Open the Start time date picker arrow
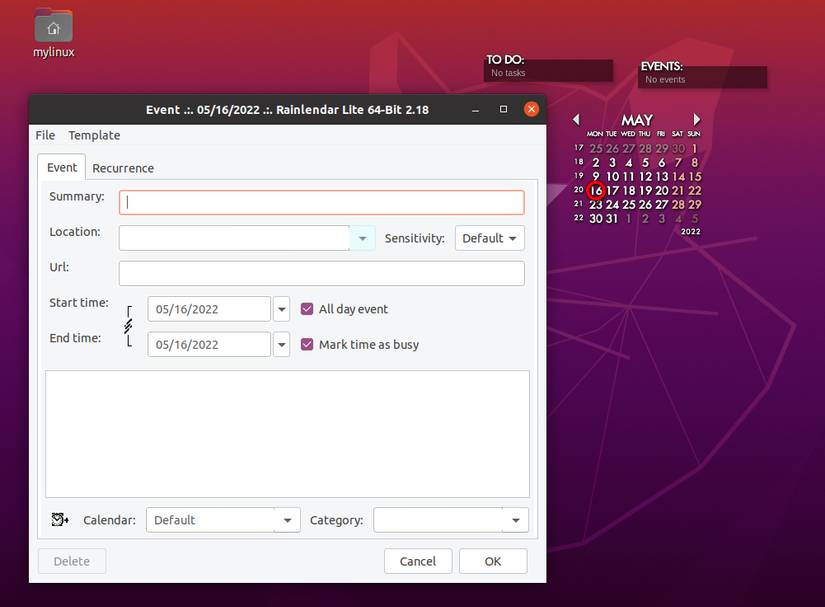Image resolution: width=825 pixels, height=607 pixels. [x=281, y=309]
